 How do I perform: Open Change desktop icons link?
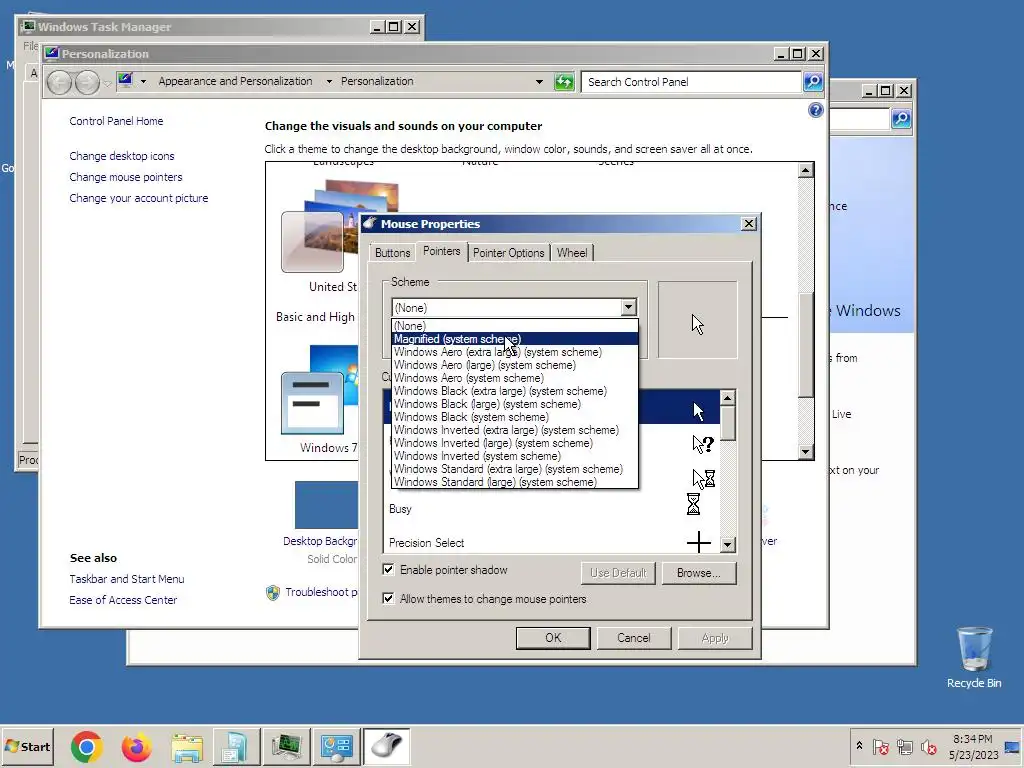121,156
